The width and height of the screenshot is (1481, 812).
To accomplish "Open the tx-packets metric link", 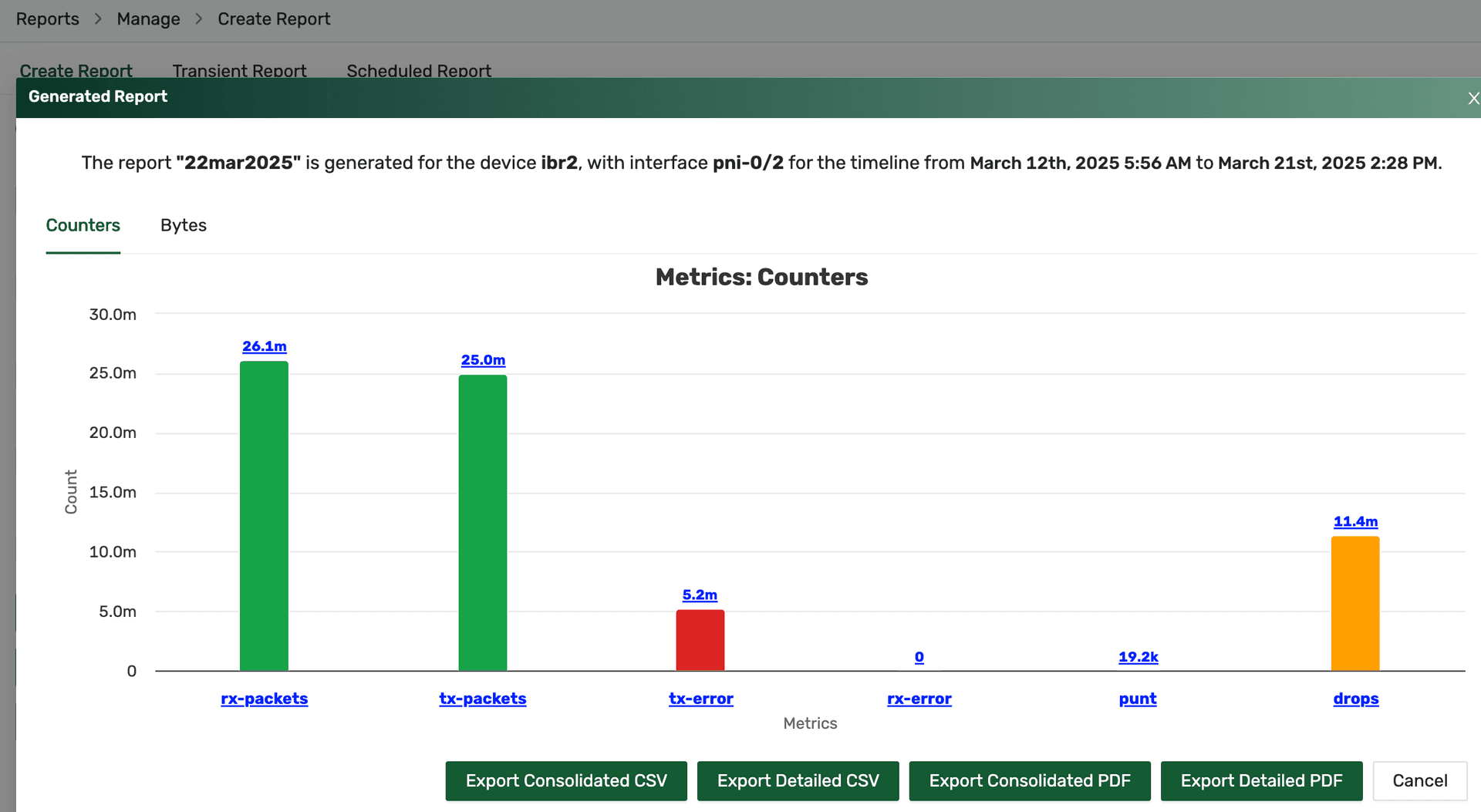I will click(x=483, y=699).
